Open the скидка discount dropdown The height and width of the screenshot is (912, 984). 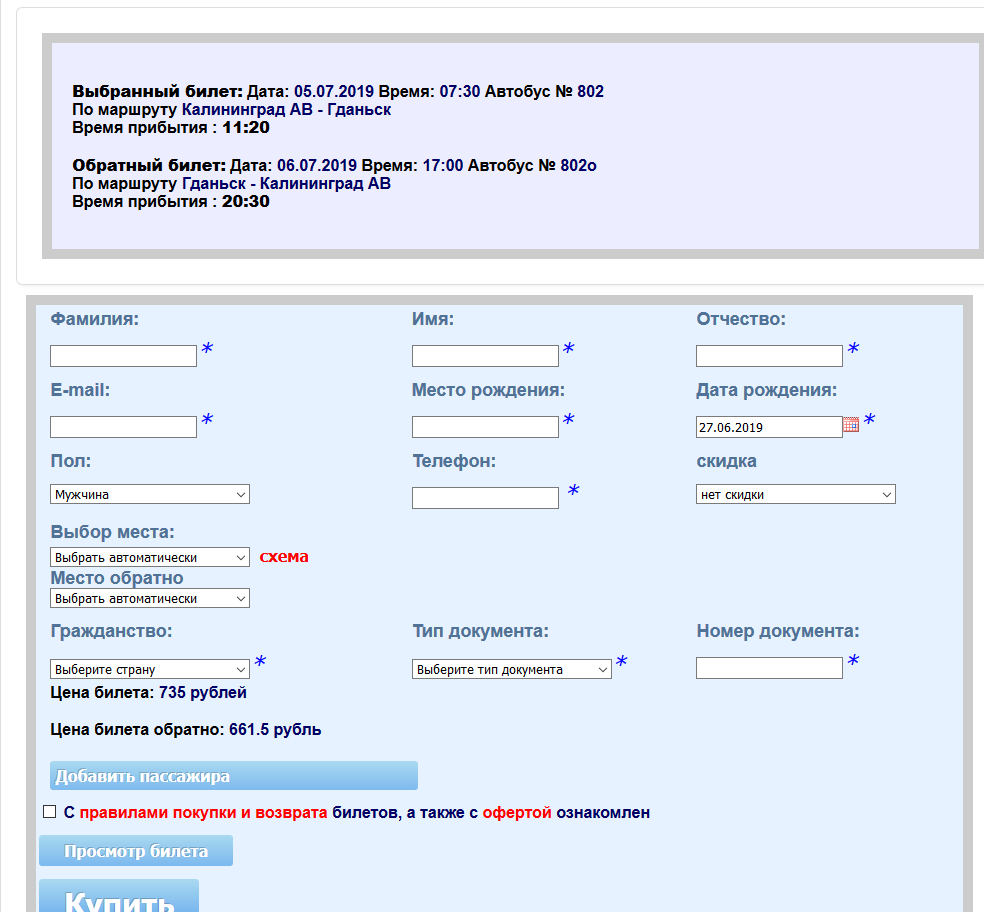795,494
